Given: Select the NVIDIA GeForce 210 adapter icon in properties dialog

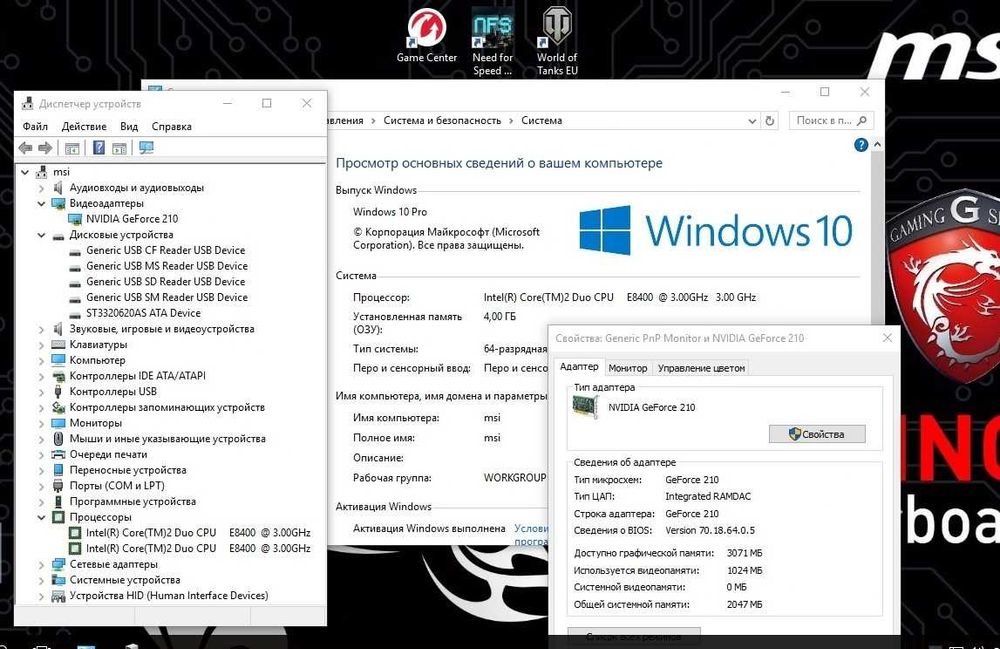Looking at the screenshot, I should click(585, 407).
